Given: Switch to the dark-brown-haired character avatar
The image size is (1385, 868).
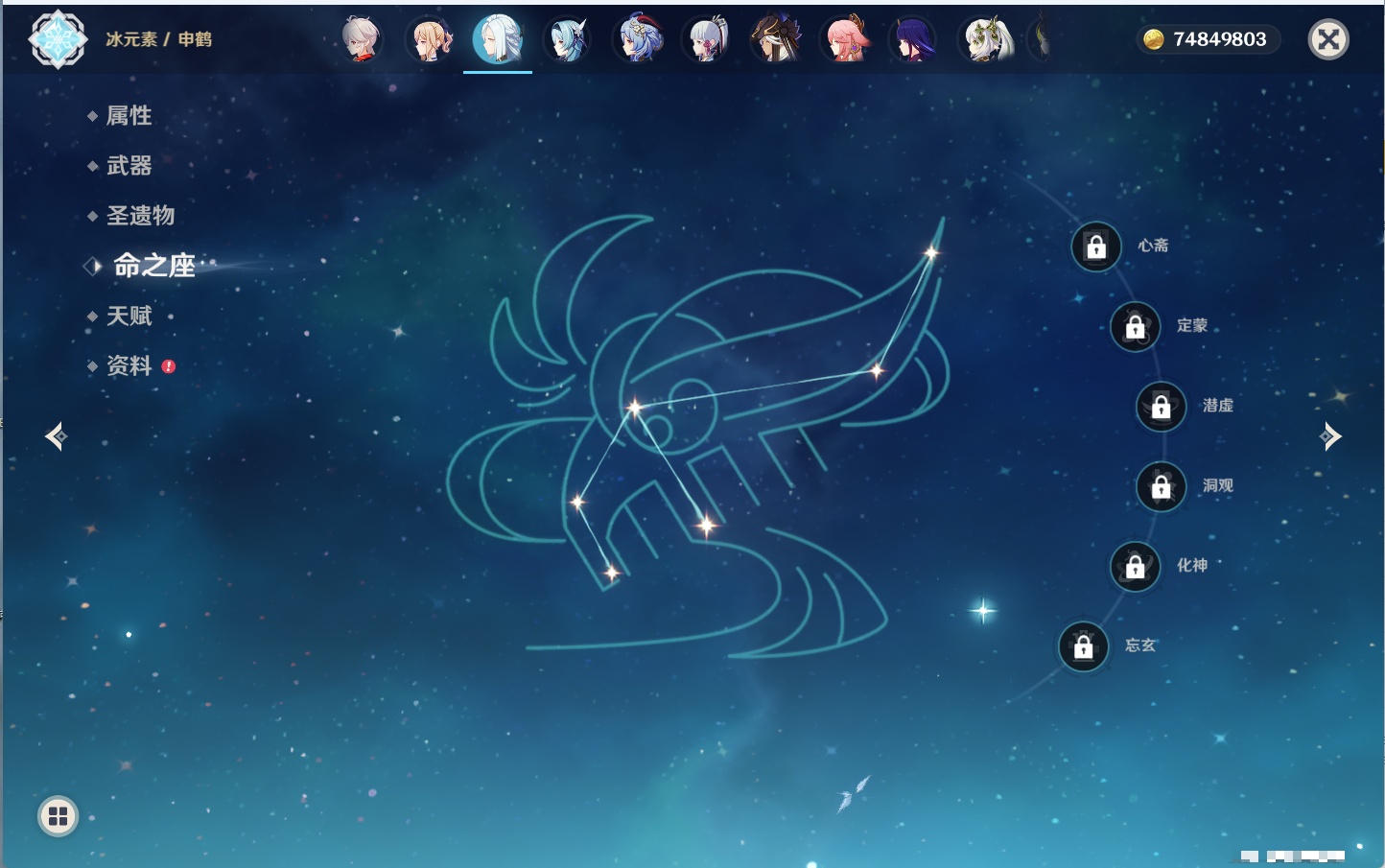Looking at the screenshot, I should (x=775, y=39).
